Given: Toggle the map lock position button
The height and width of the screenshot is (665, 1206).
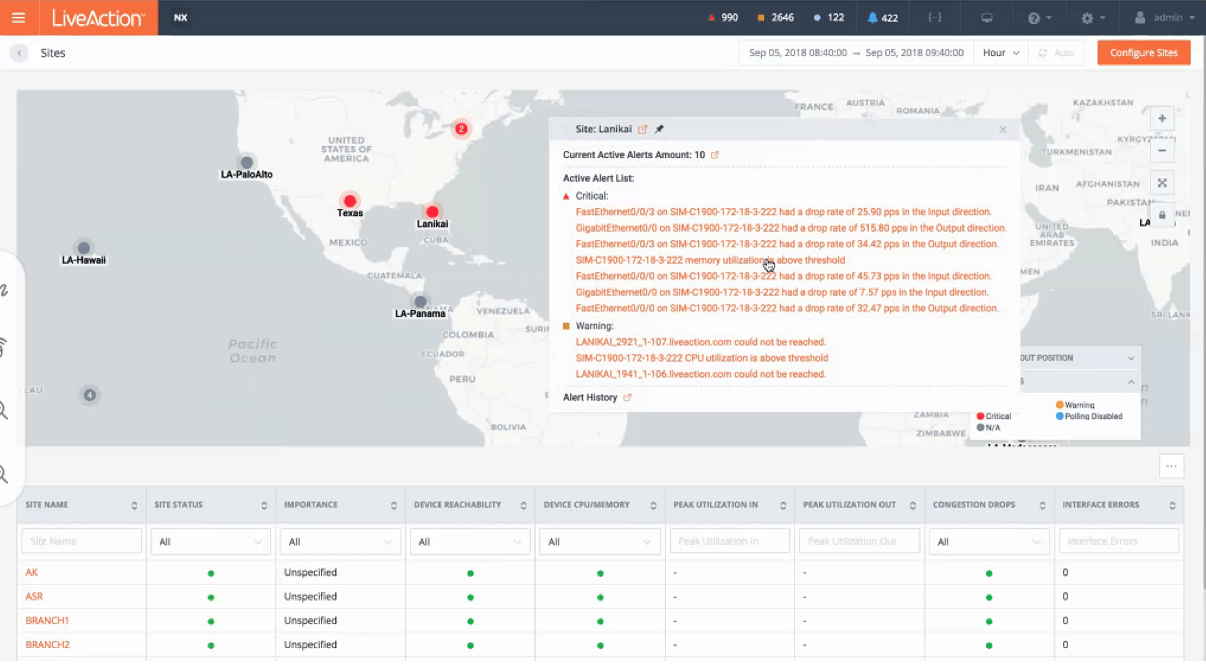Looking at the screenshot, I should click(x=1162, y=214).
